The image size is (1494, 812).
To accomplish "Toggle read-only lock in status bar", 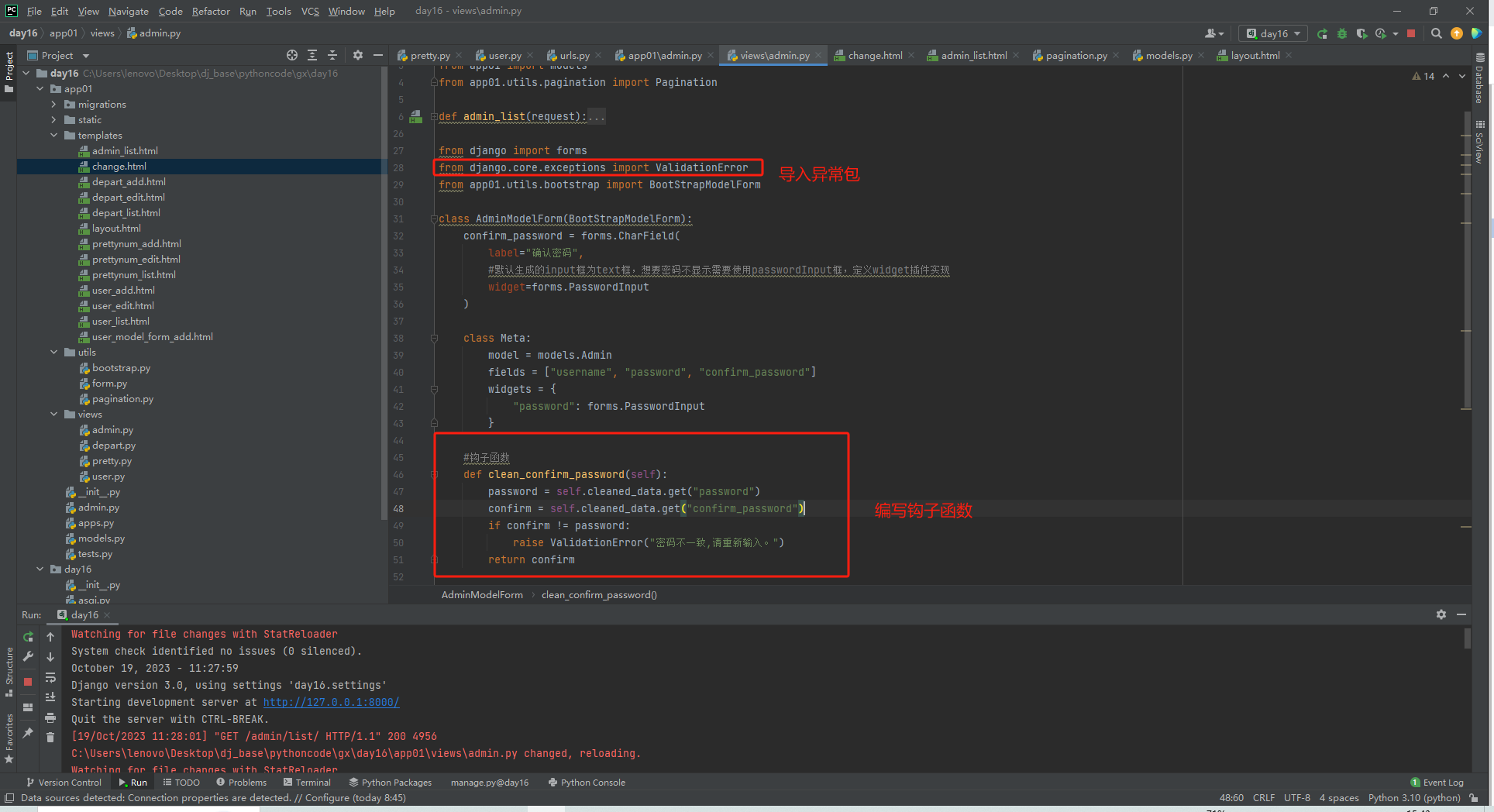I will tap(1474, 798).
